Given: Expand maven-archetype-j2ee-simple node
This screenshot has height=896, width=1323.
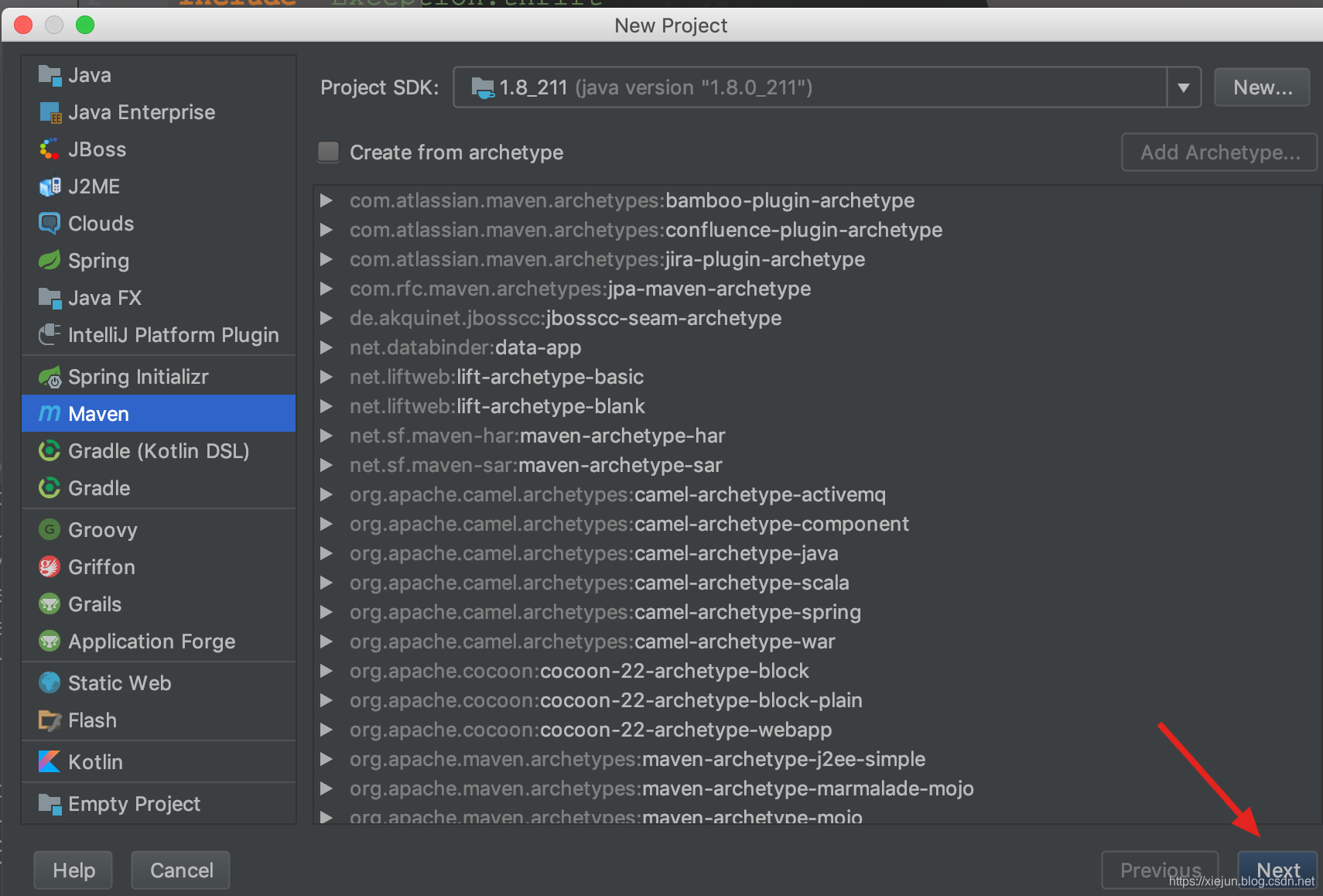Looking at the screenshot, I should click(x=326, y=759).
